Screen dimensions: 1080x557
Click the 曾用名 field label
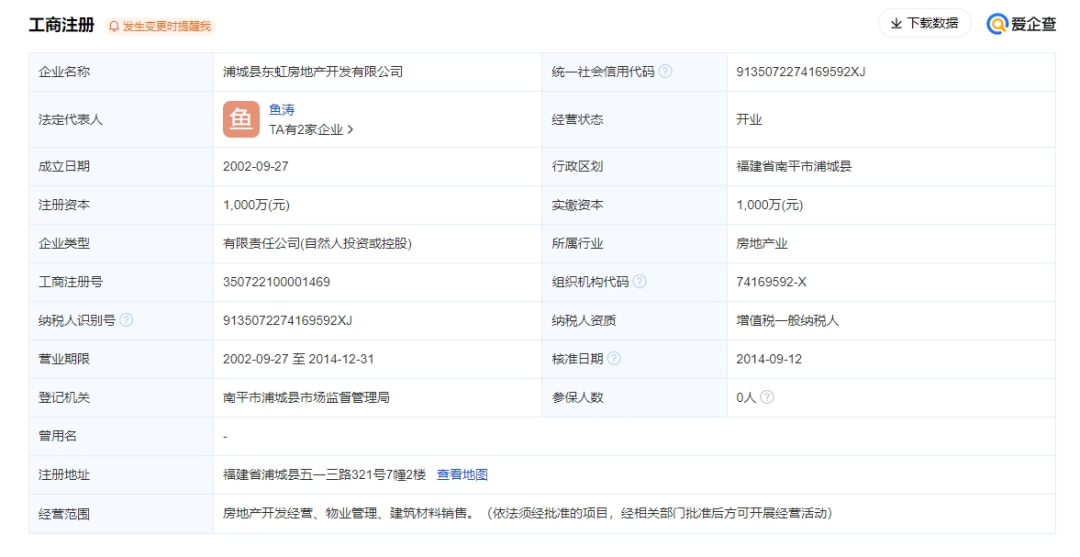tap(57, 436)
